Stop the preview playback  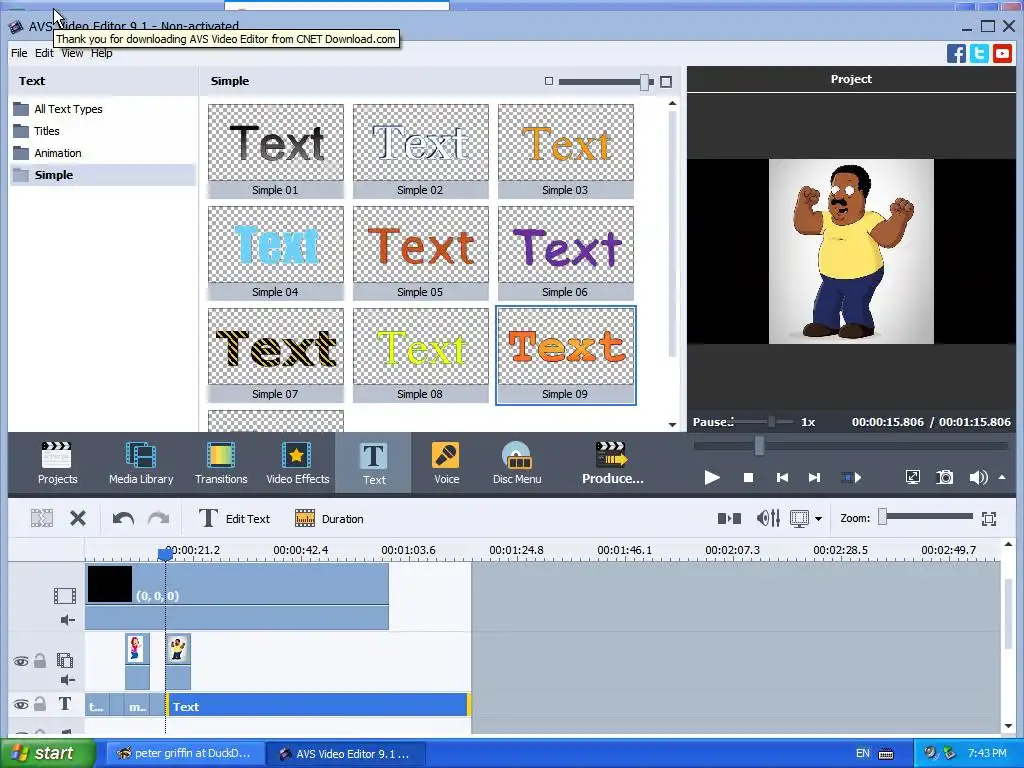(748, 477)
